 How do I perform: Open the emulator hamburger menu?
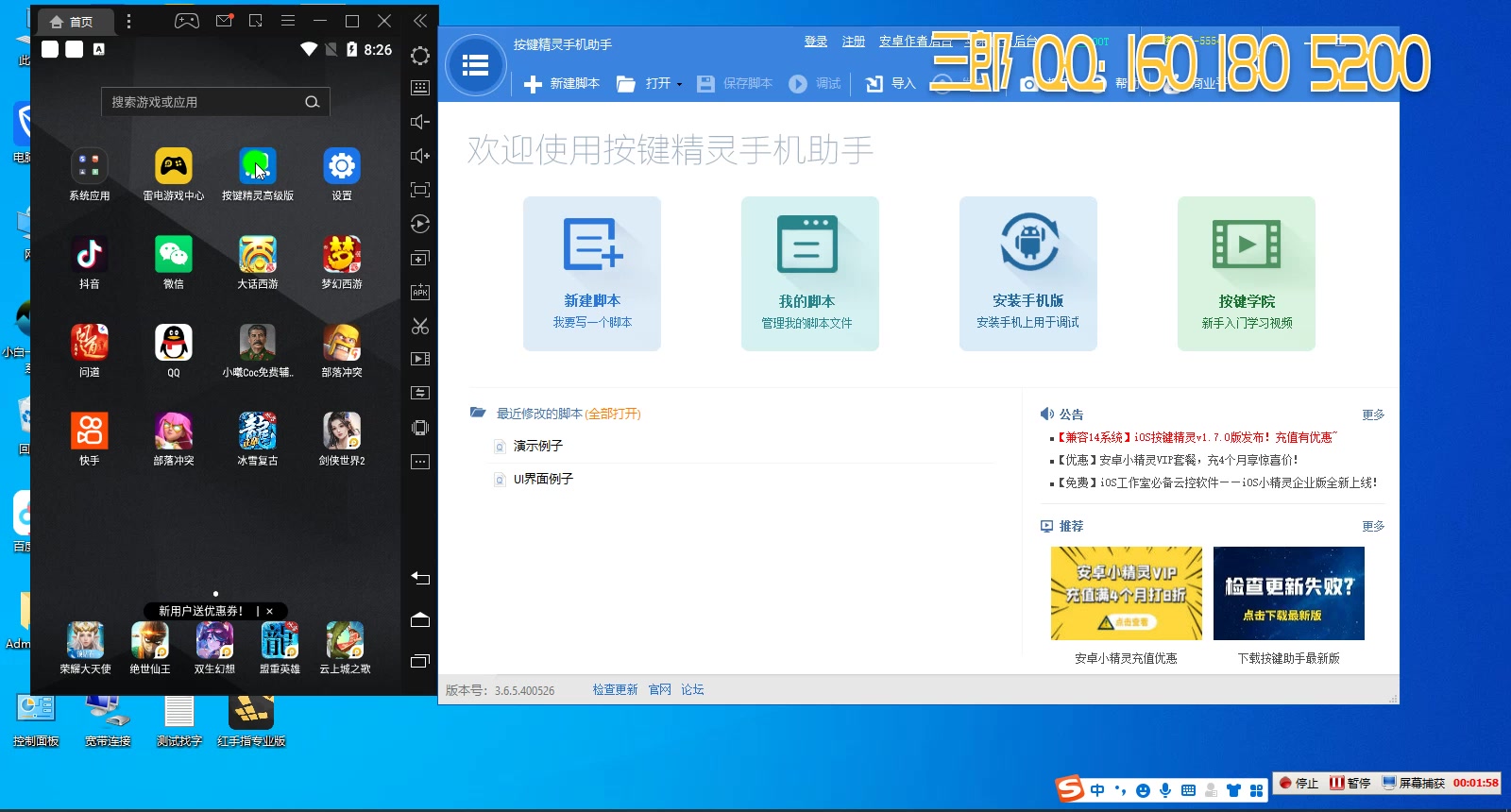[x=288, y=21]
